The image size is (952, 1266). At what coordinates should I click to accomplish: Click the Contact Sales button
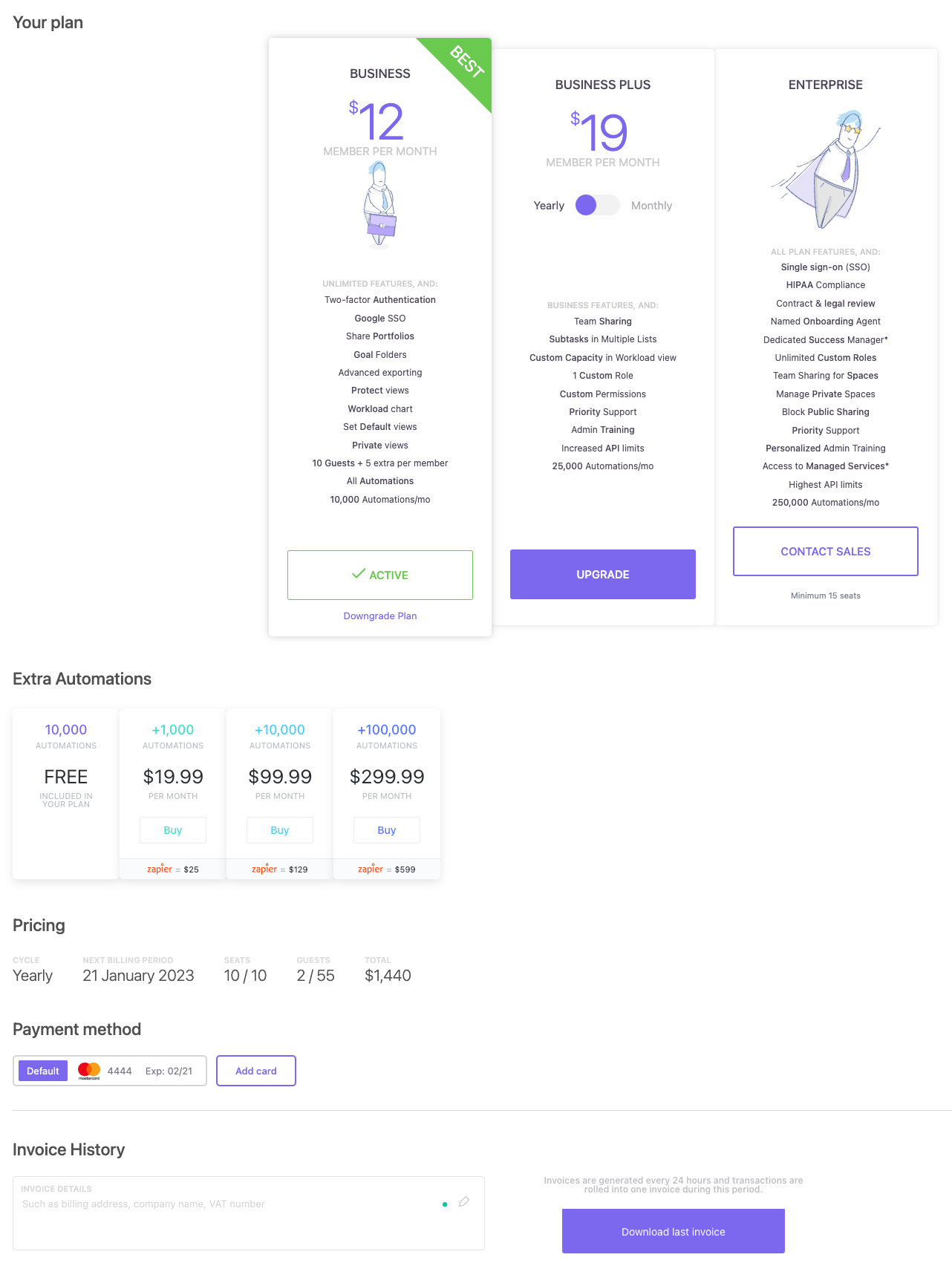(826, 552)
